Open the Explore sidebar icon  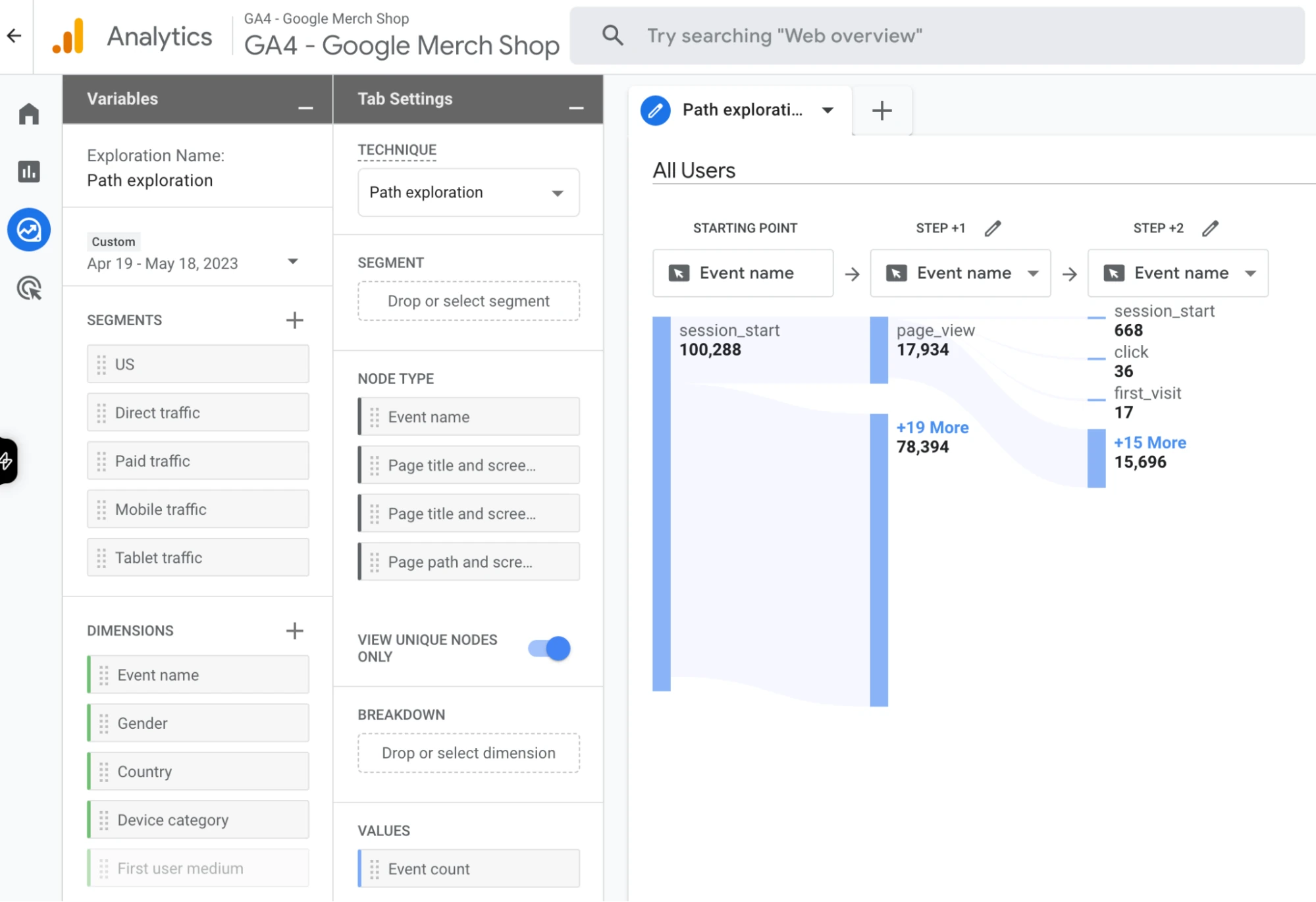click(x=29, y=230)
